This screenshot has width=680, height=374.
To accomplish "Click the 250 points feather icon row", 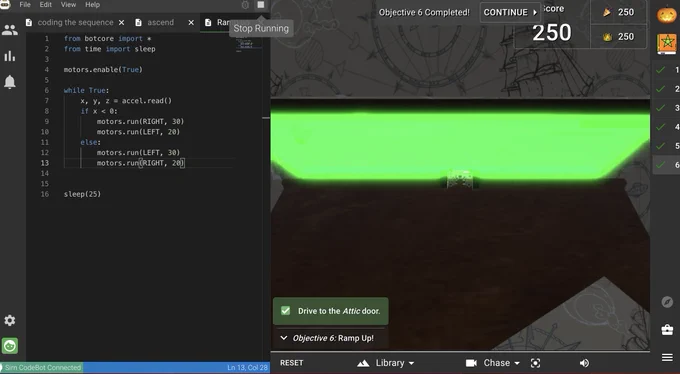I will (618, 12).
